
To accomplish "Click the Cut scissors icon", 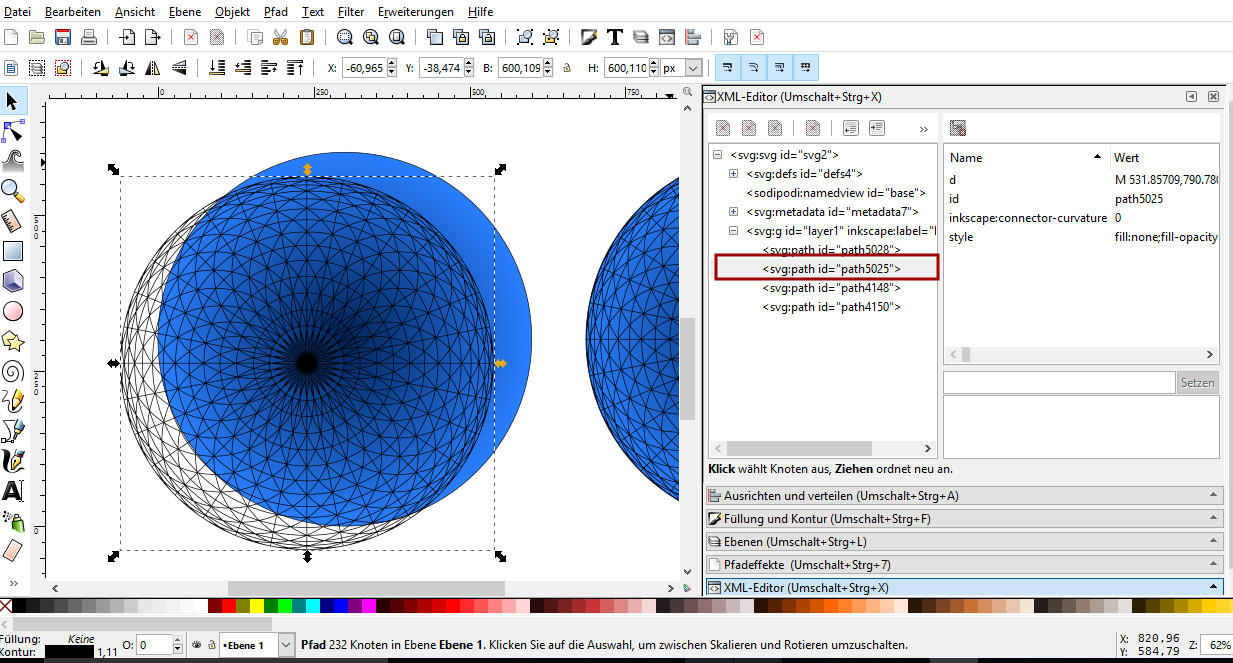I will tap(281, 38).
